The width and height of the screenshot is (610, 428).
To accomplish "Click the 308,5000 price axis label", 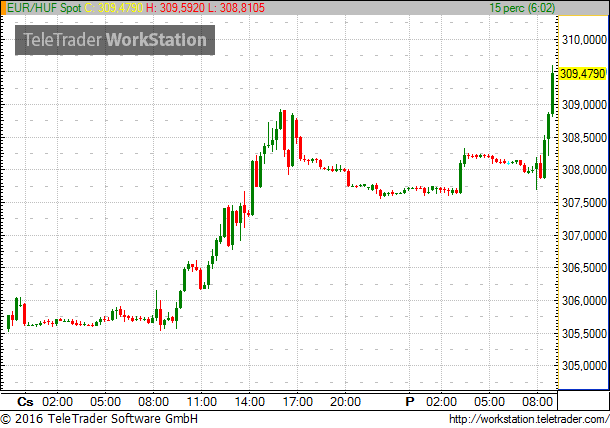I will pos(584,137).
